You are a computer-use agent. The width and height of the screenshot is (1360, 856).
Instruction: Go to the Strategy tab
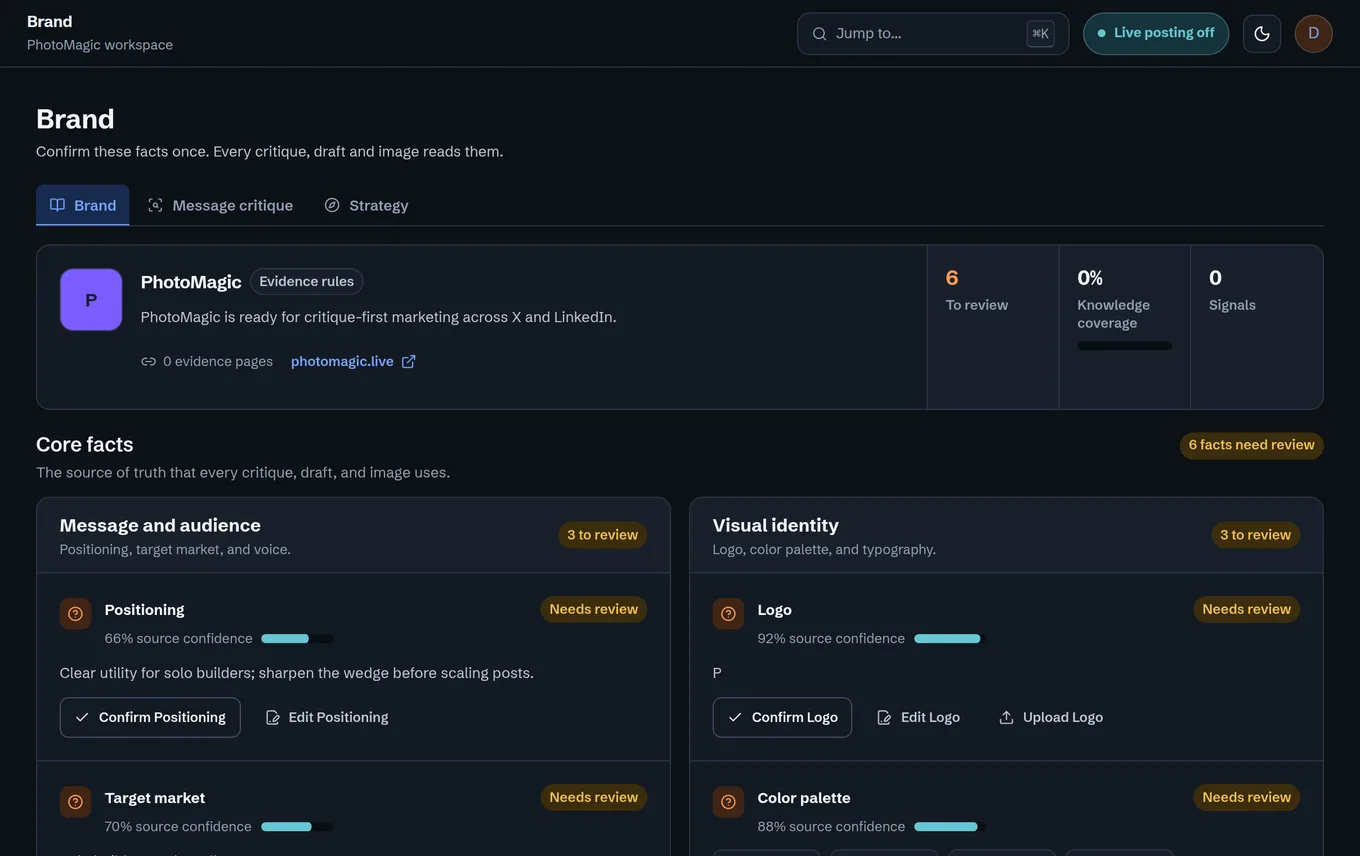coord(366,205)
